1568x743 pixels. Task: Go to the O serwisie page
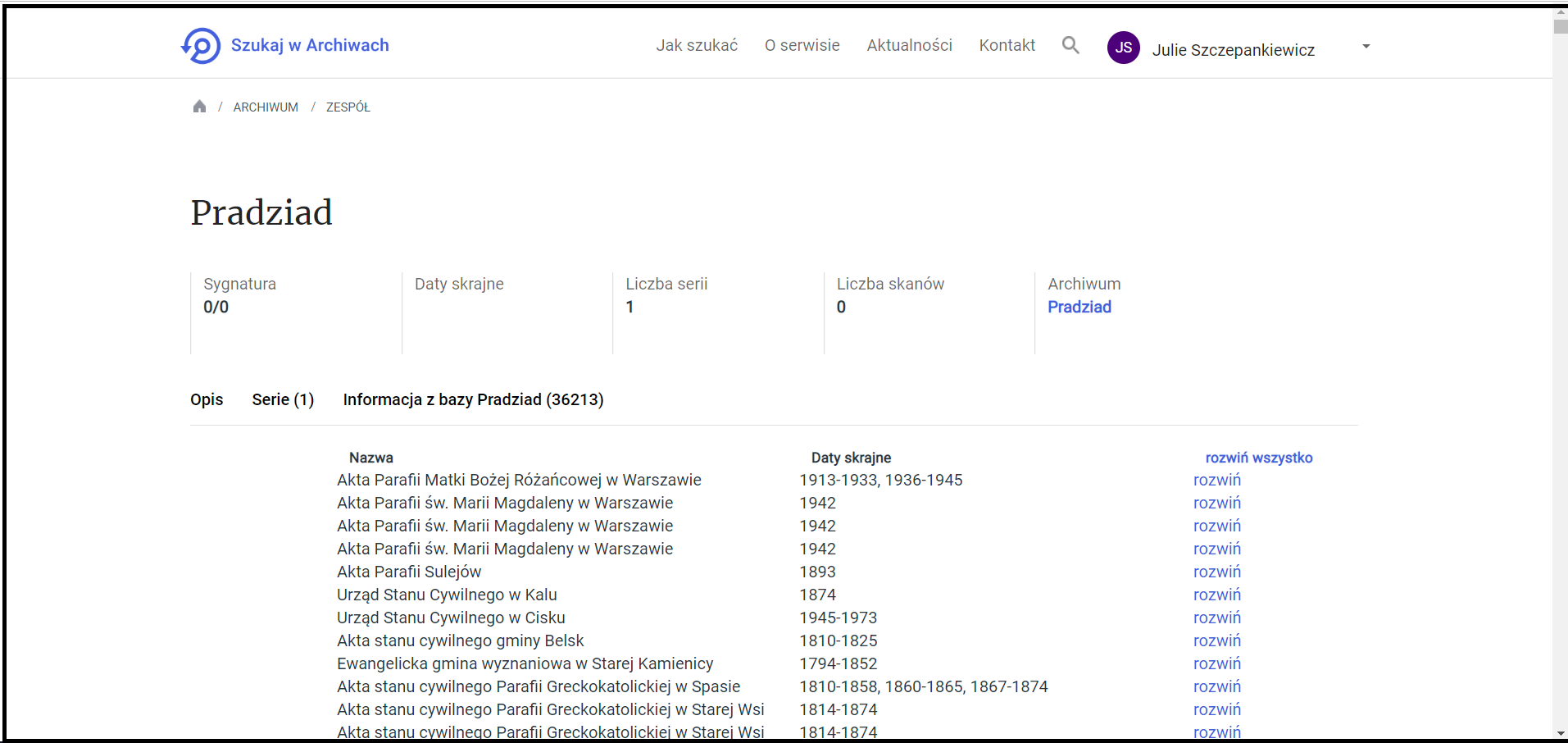[802, 45]
